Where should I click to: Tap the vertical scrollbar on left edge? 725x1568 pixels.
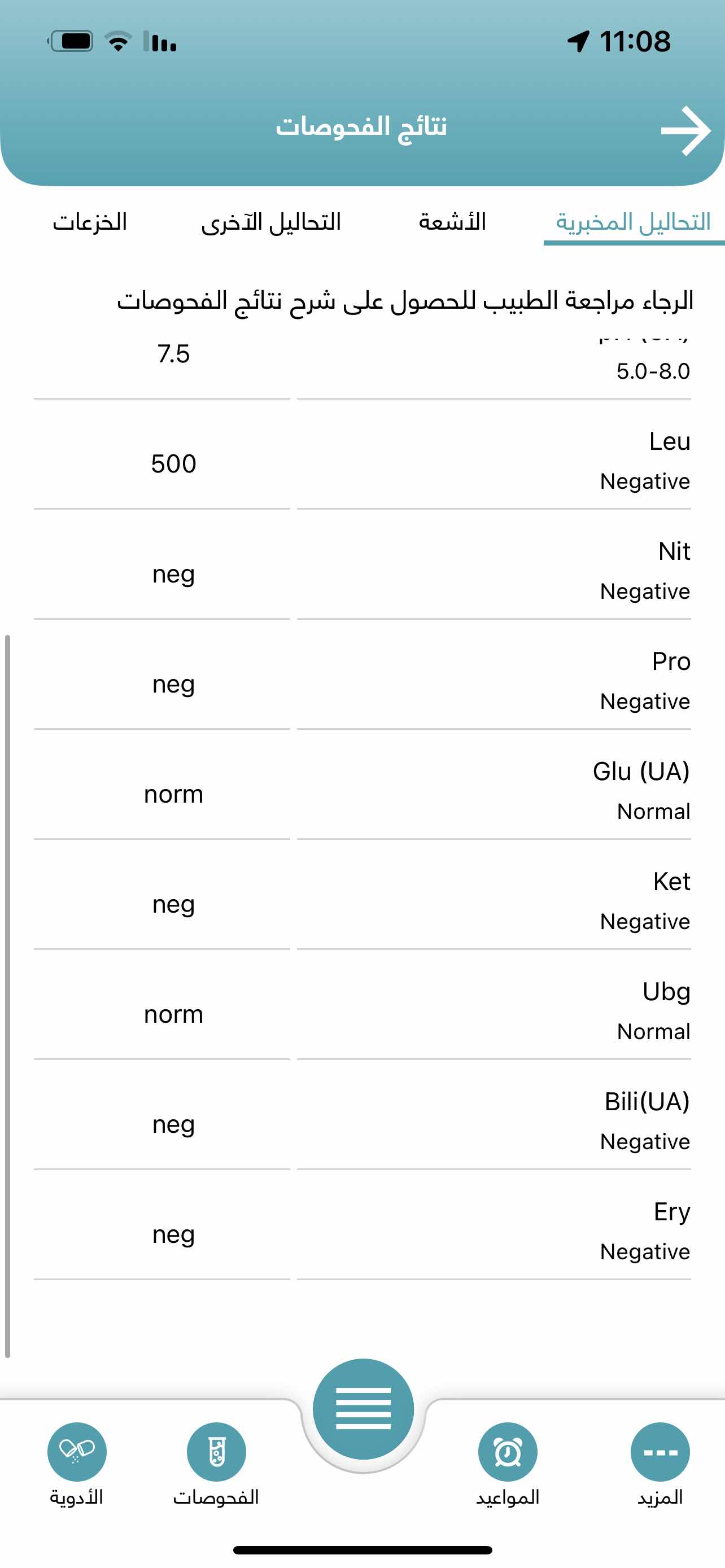tap(7, 998)
